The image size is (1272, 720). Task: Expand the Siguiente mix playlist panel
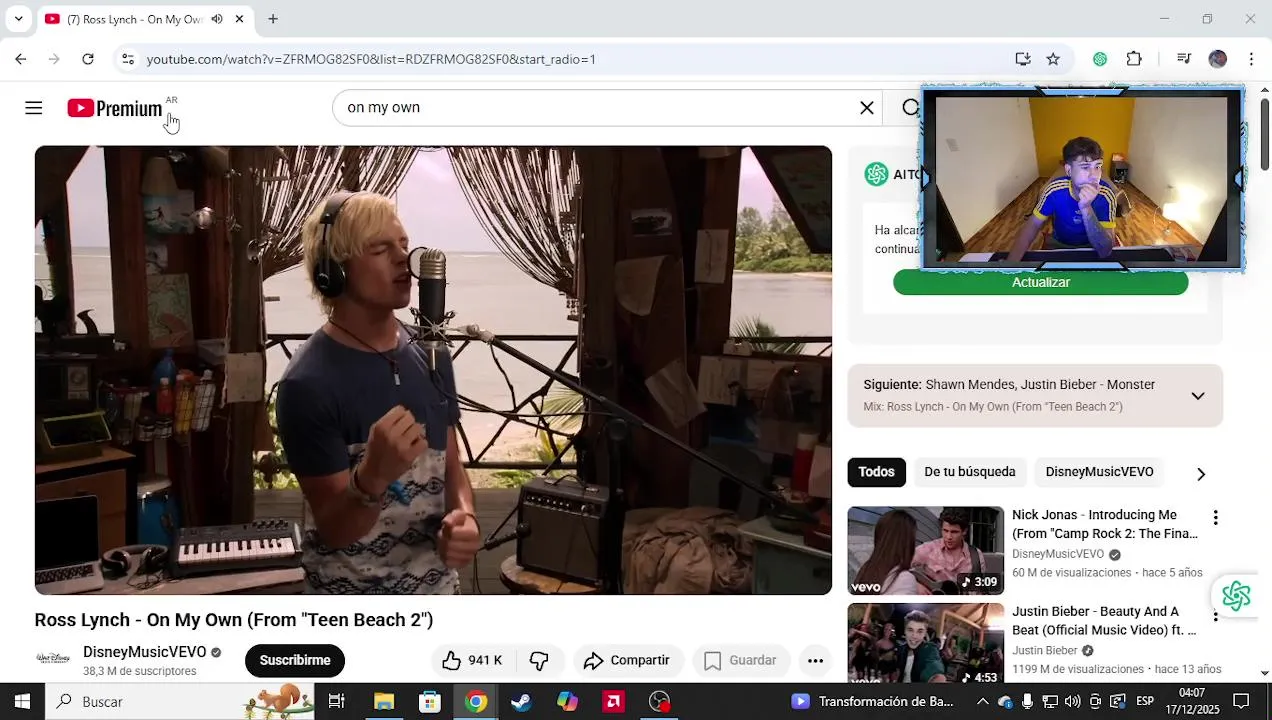coord(1197,396)
